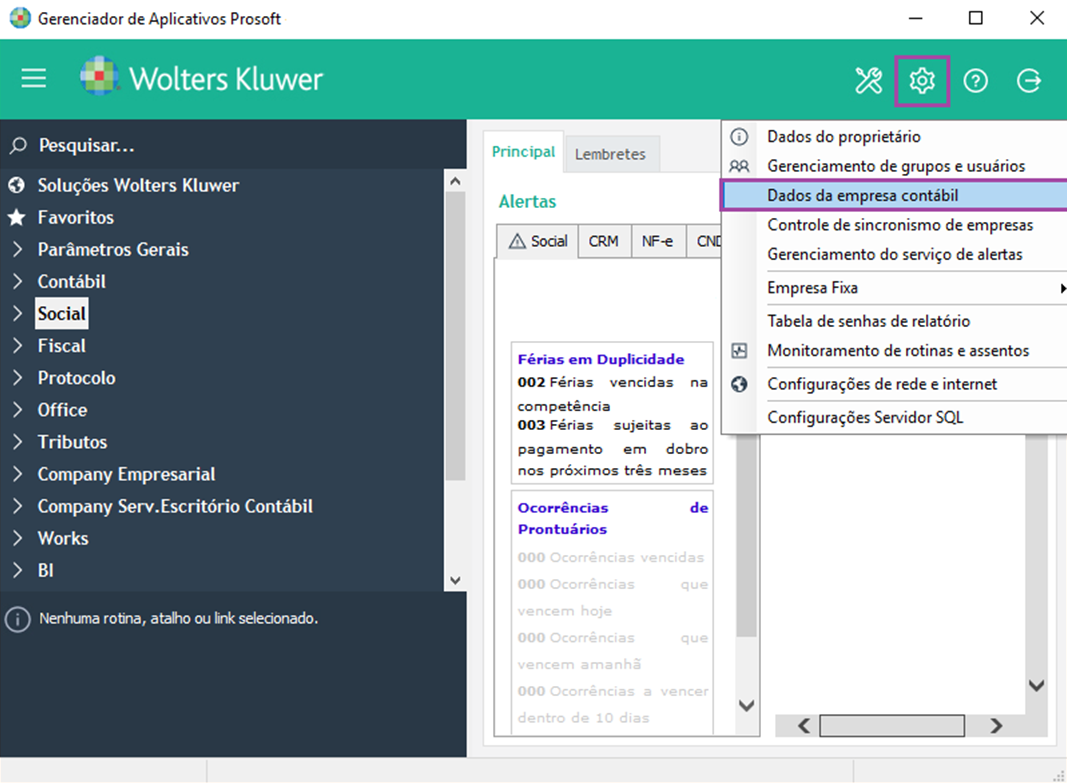Click the globe icon beside Soluções Wolters Kluwer
The height and width of the screenshot is (783, 1067).
[16, 185]
